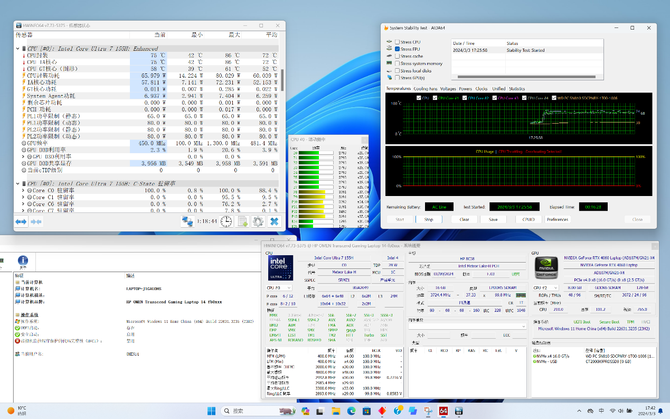This screenshot has width=670, height=419.
Task: Open the network remote icon in HWiNFO sensors toolbar
Action: 187,221
